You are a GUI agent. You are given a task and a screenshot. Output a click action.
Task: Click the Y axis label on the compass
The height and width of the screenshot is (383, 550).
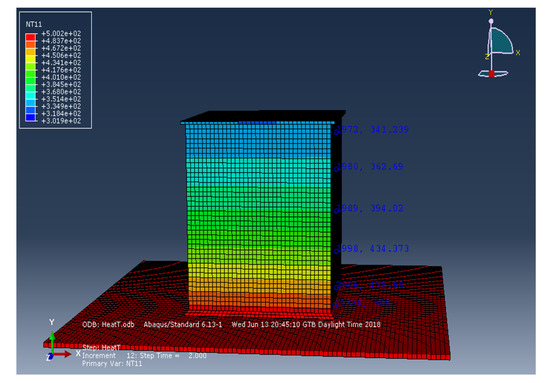(x=491, y=12)
